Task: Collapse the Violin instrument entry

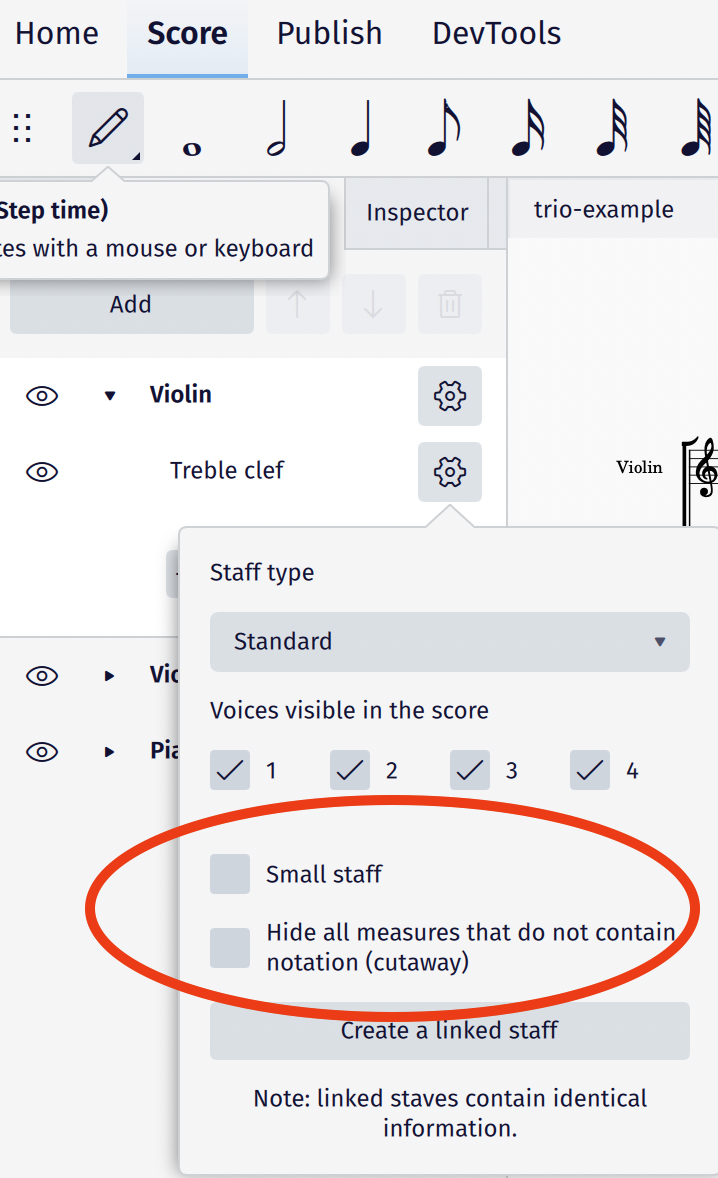Action: pos(110,396)
